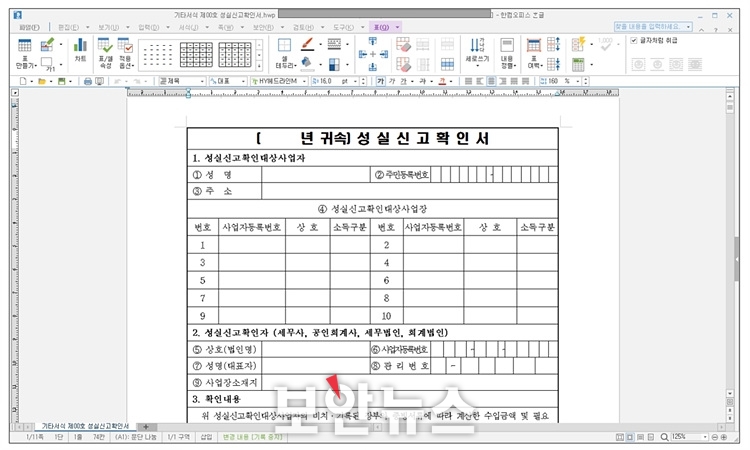Viewport: 750px width, 450px height.
Task: Insert a row below icon
Action: (x=373, y=66)
